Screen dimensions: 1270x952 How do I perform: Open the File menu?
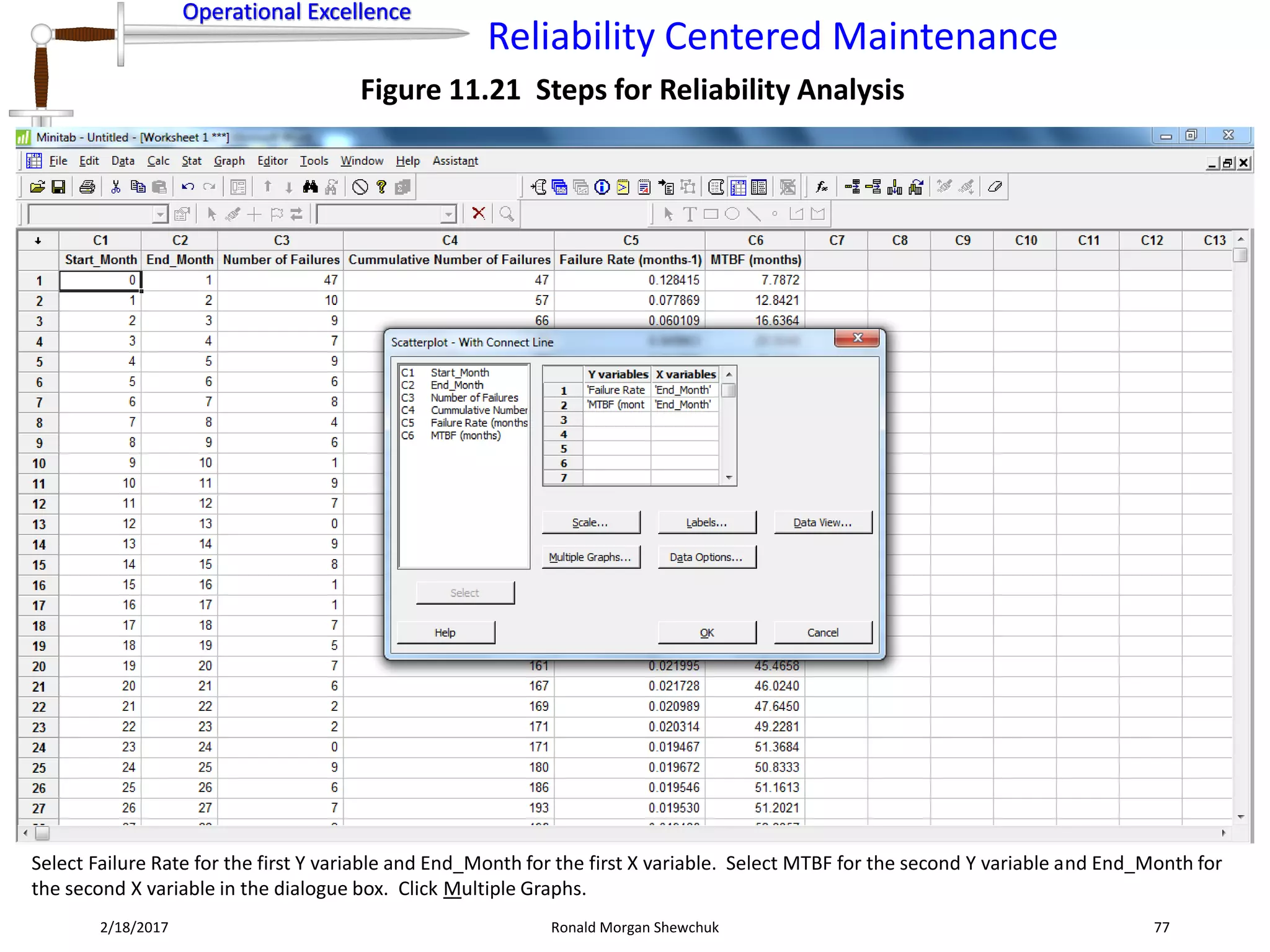[x=58, y=161]
